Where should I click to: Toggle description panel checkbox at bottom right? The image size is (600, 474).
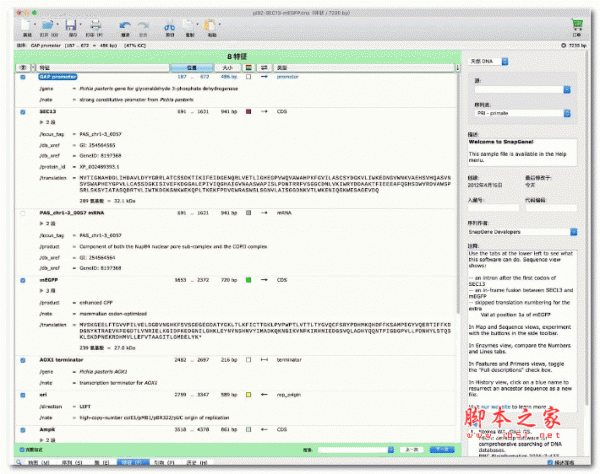(550, 462)
